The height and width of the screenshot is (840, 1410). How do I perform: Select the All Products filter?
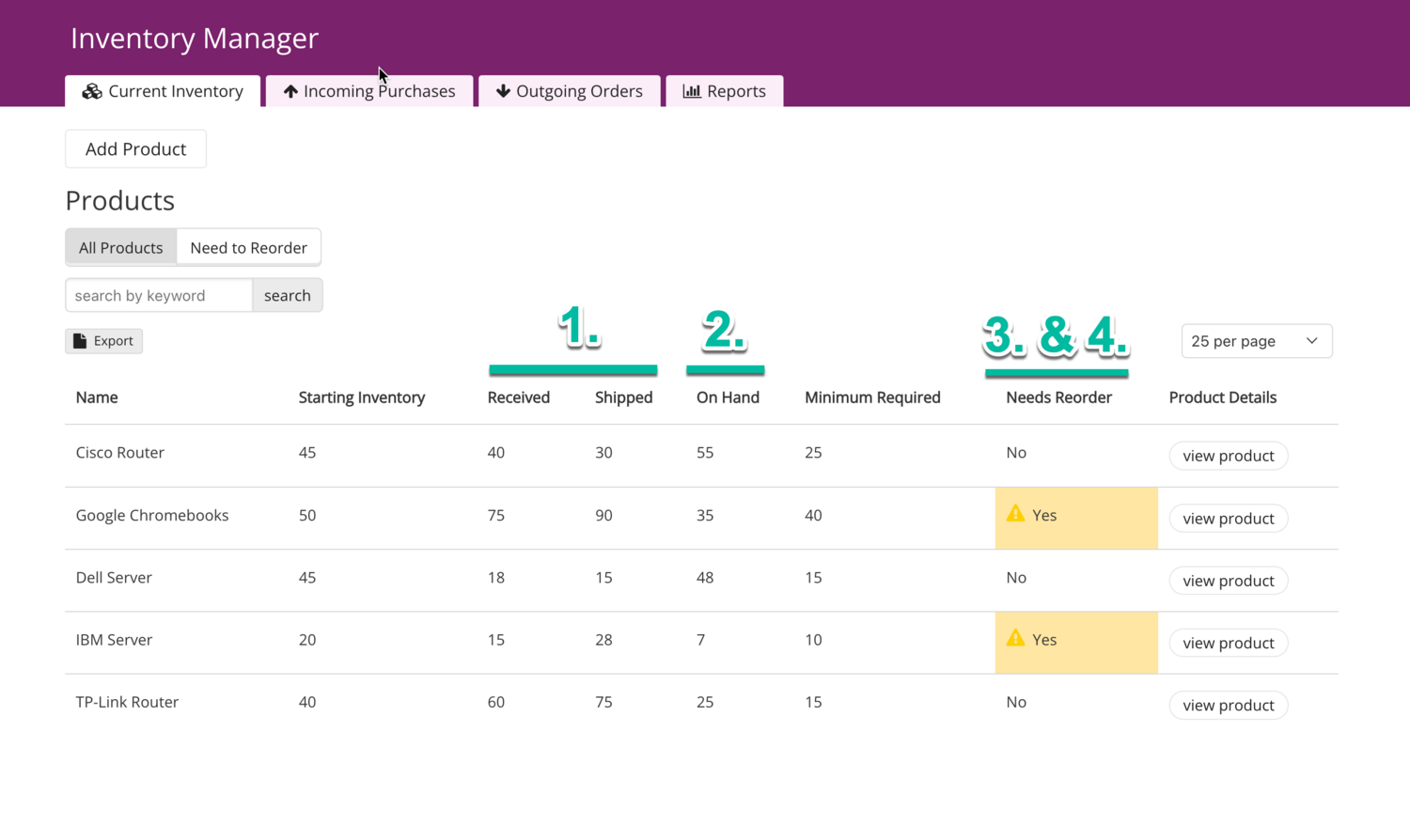point(120,247)
